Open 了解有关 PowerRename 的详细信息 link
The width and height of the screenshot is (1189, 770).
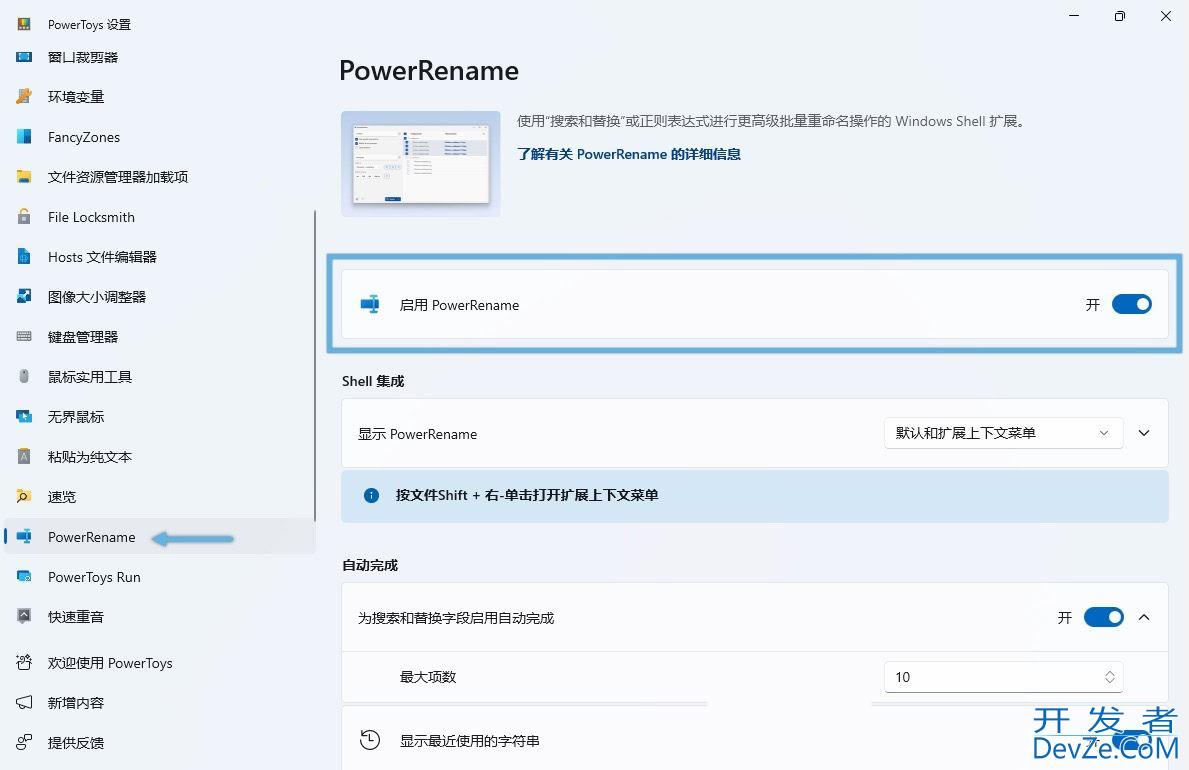pos(629,154)
